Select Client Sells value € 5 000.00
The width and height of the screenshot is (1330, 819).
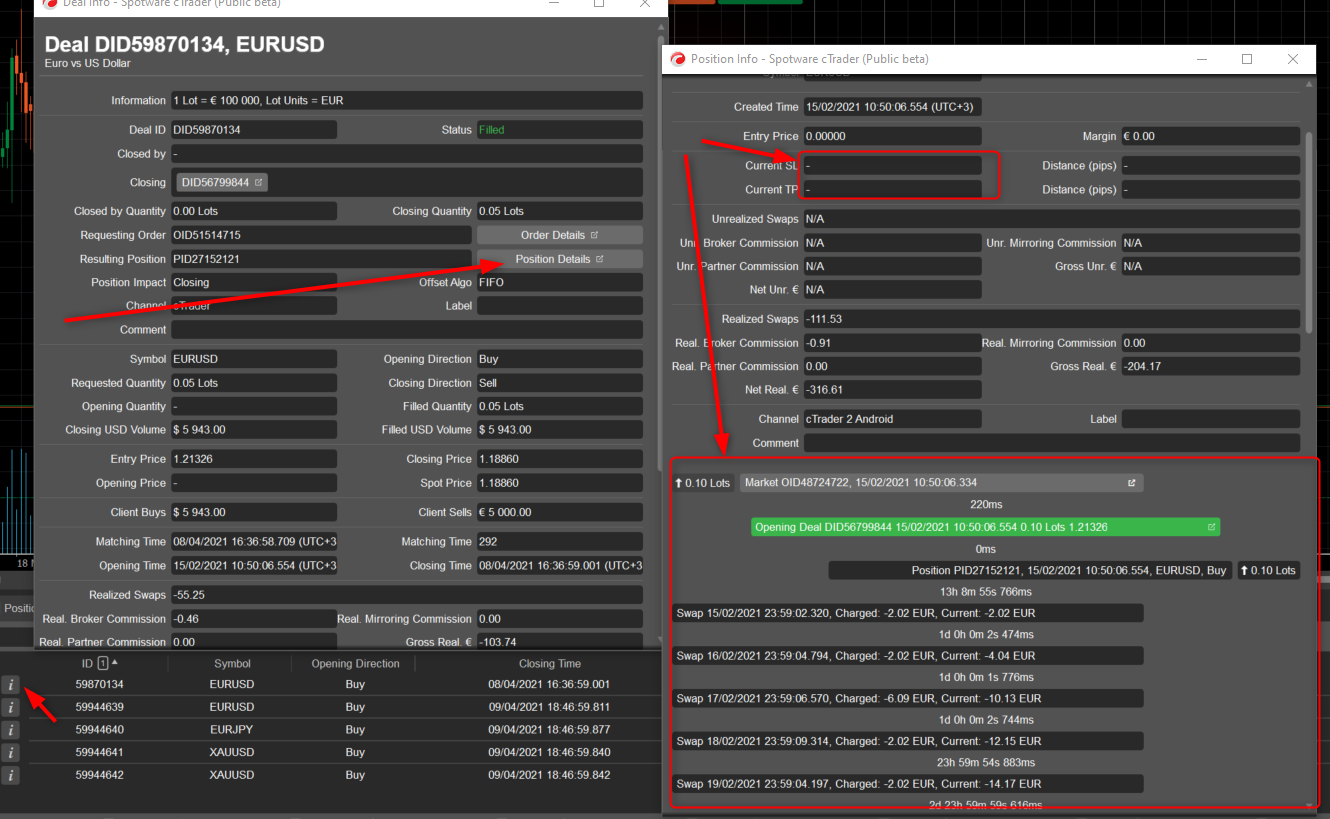pyautogui.click(x=560, y=512)
